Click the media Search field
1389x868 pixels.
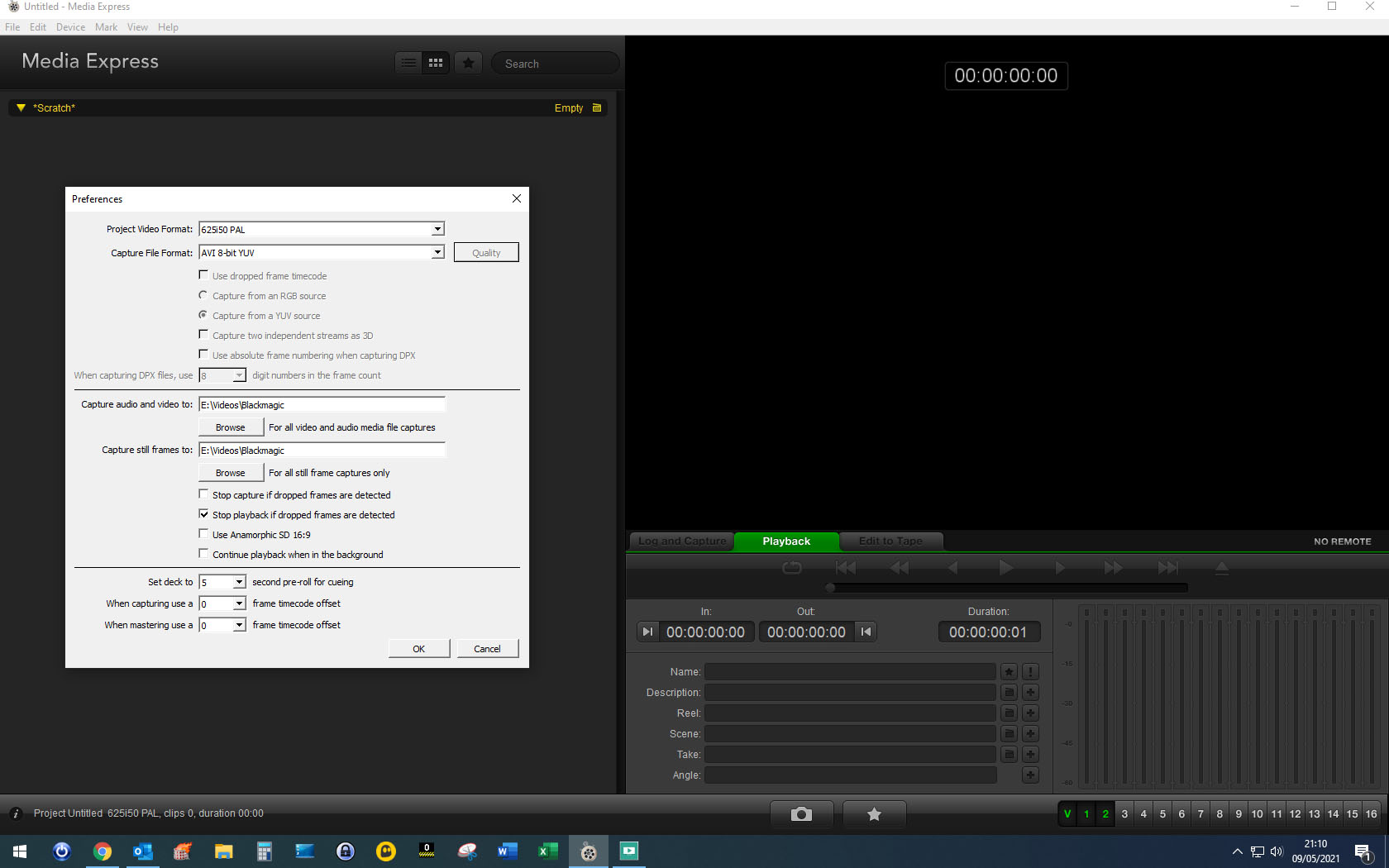point(556,64)
